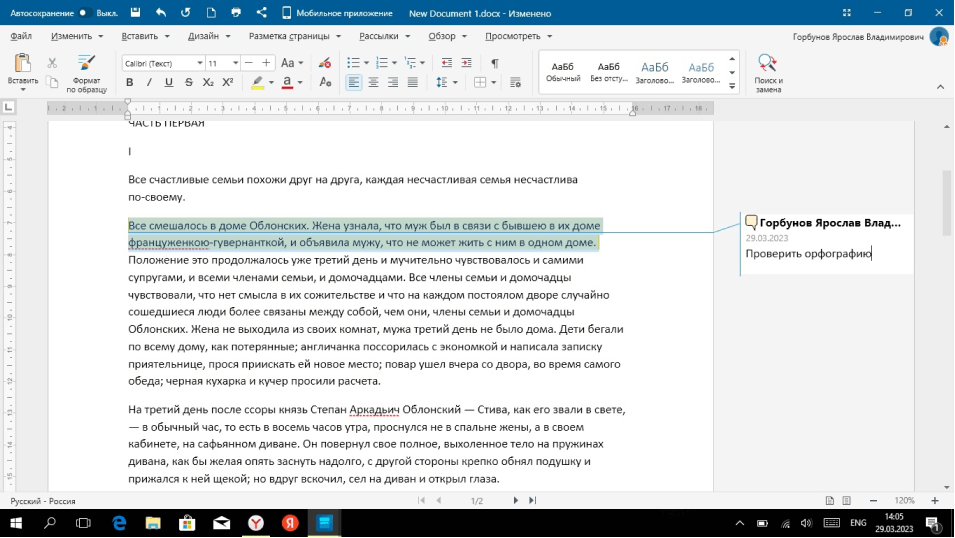Toggle the Автосохранение switch

point(86,13)
